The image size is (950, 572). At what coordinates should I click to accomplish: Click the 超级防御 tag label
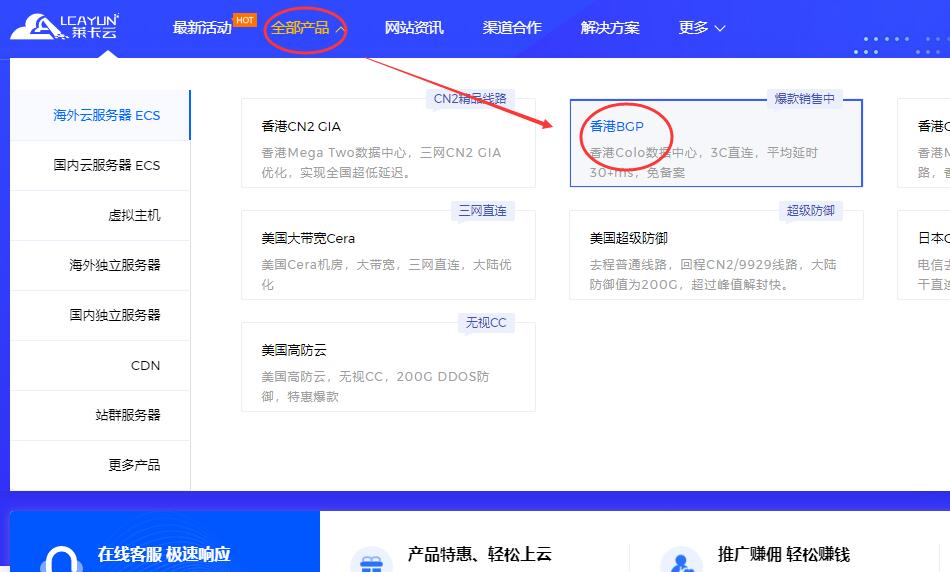811,210
